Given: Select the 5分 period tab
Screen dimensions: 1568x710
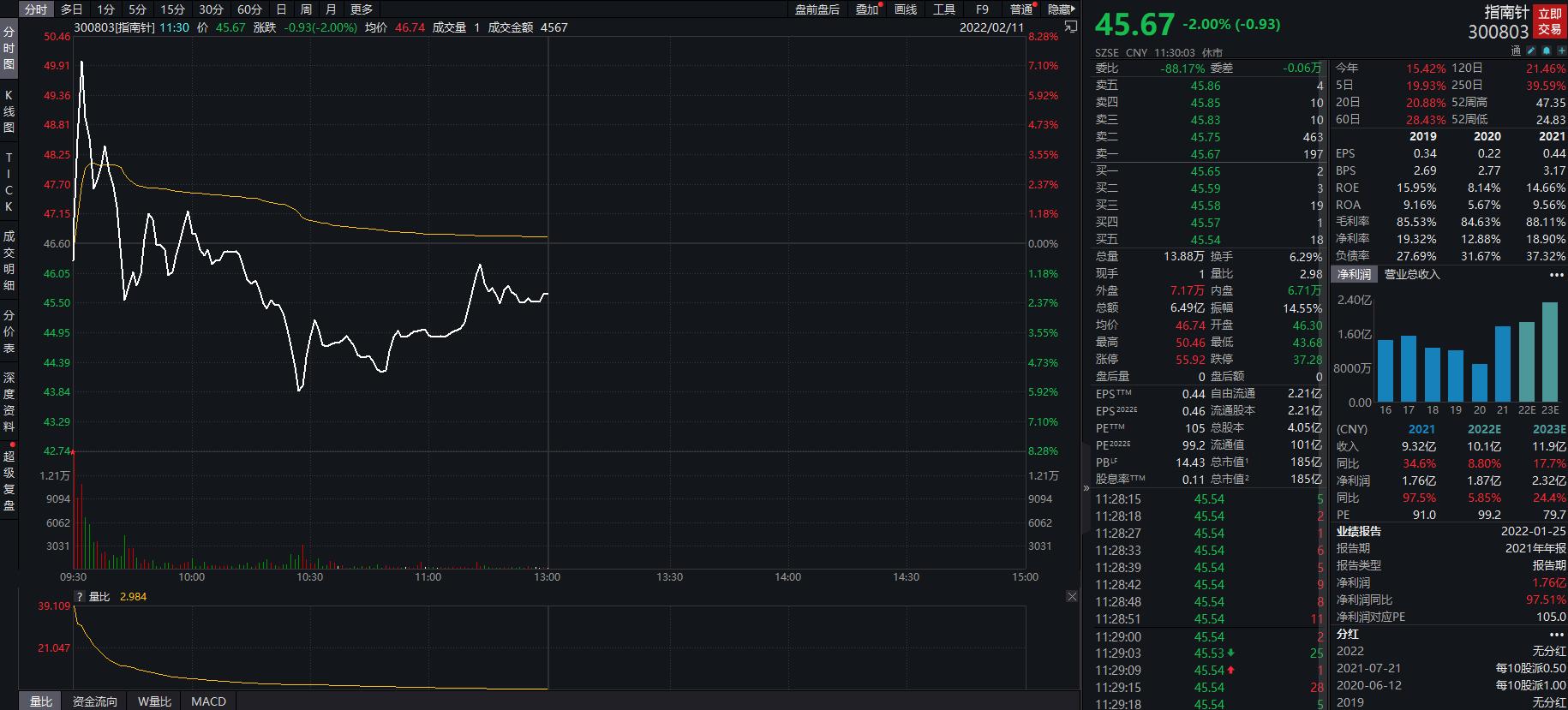Looking at the screenshot, I should pyautogui.click(x=138, y=9).
